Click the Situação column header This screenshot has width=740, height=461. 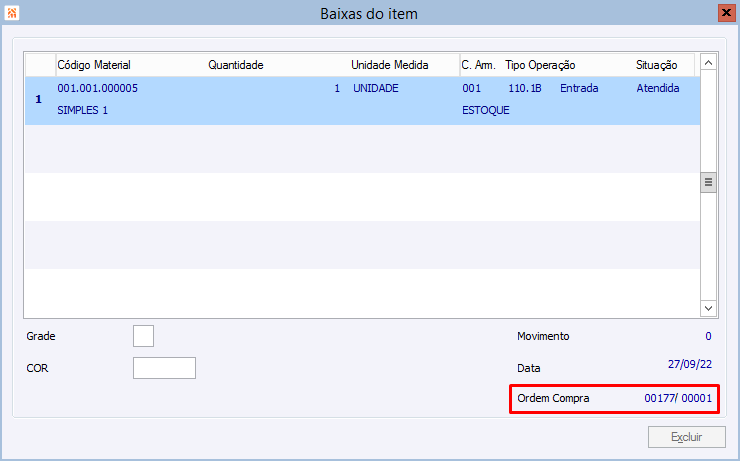[656, 65]
